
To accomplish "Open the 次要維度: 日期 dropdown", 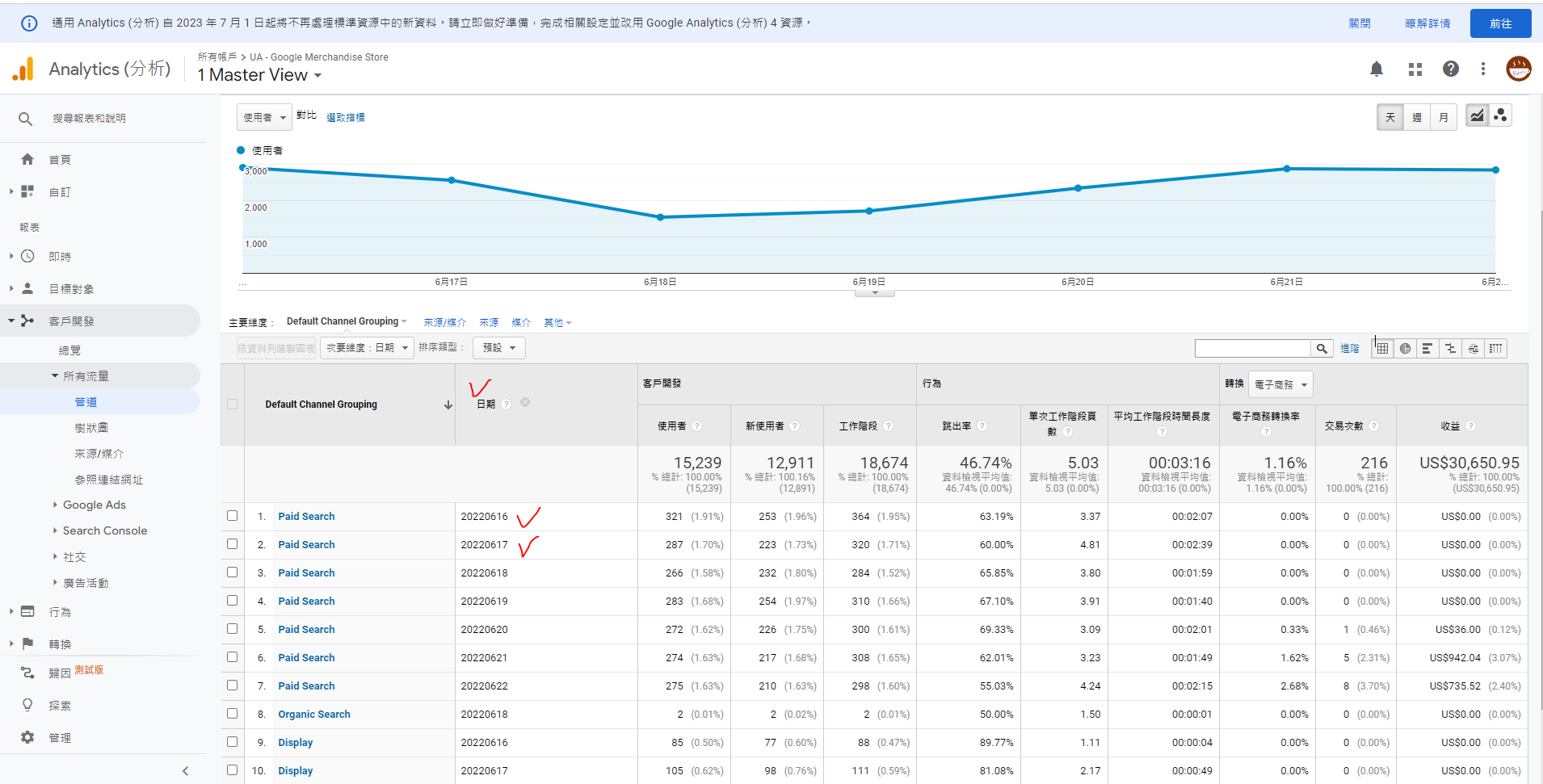I will point(368,348).
